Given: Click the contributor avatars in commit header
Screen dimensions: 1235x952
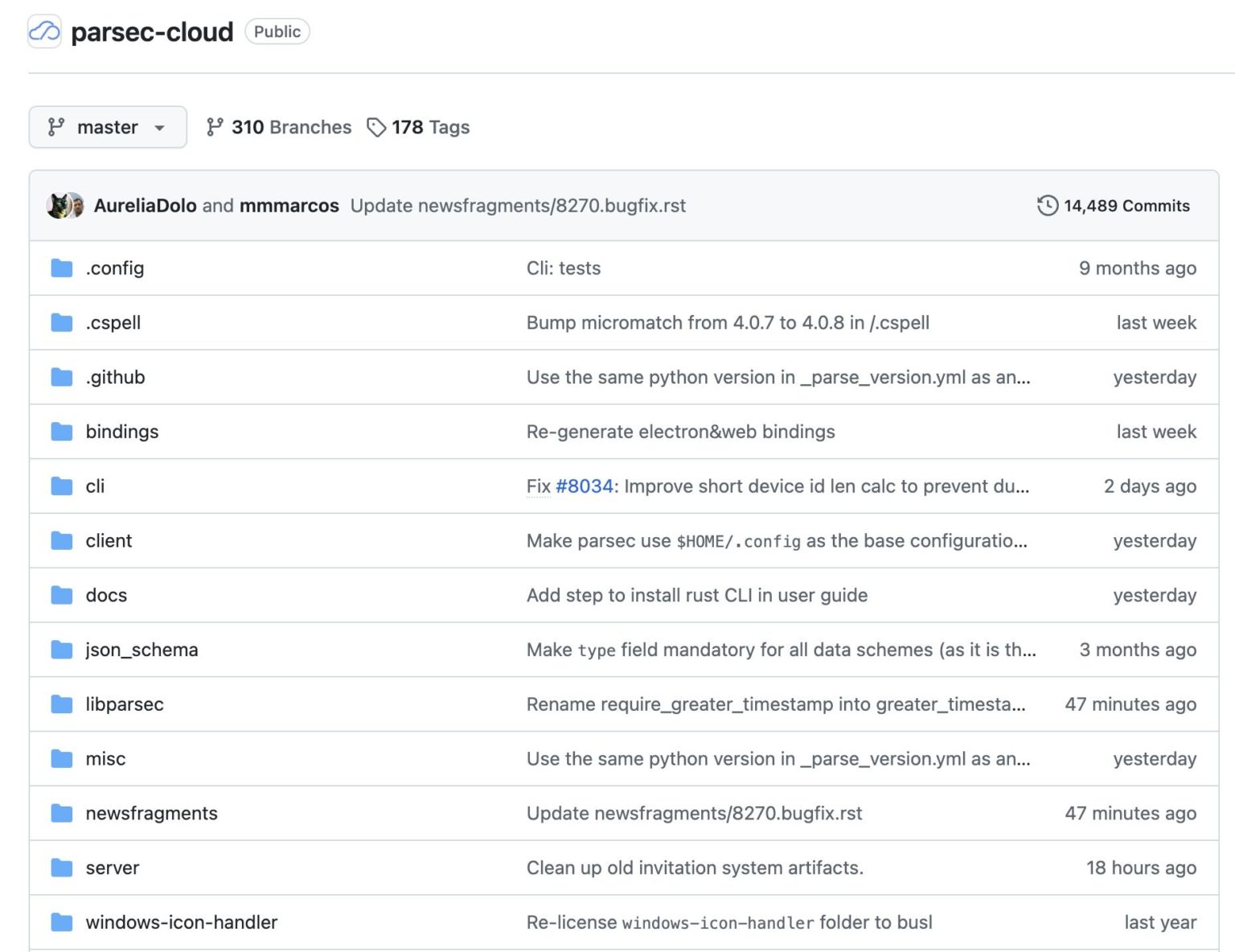Looking at the screenshot, I should point(65,206).
